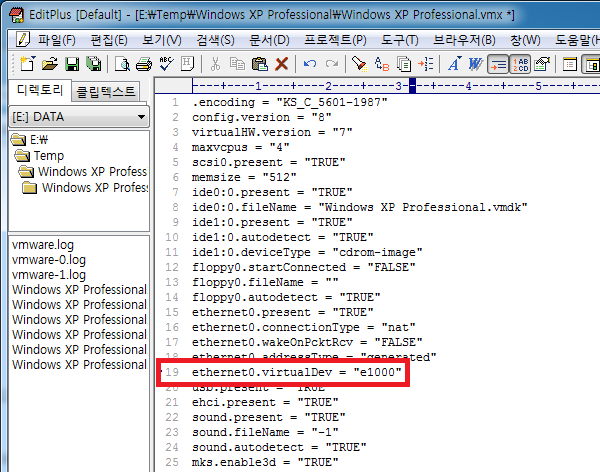Create a new document from toolbar
This screenshot has height=472, width=600.
click(27, 64)
